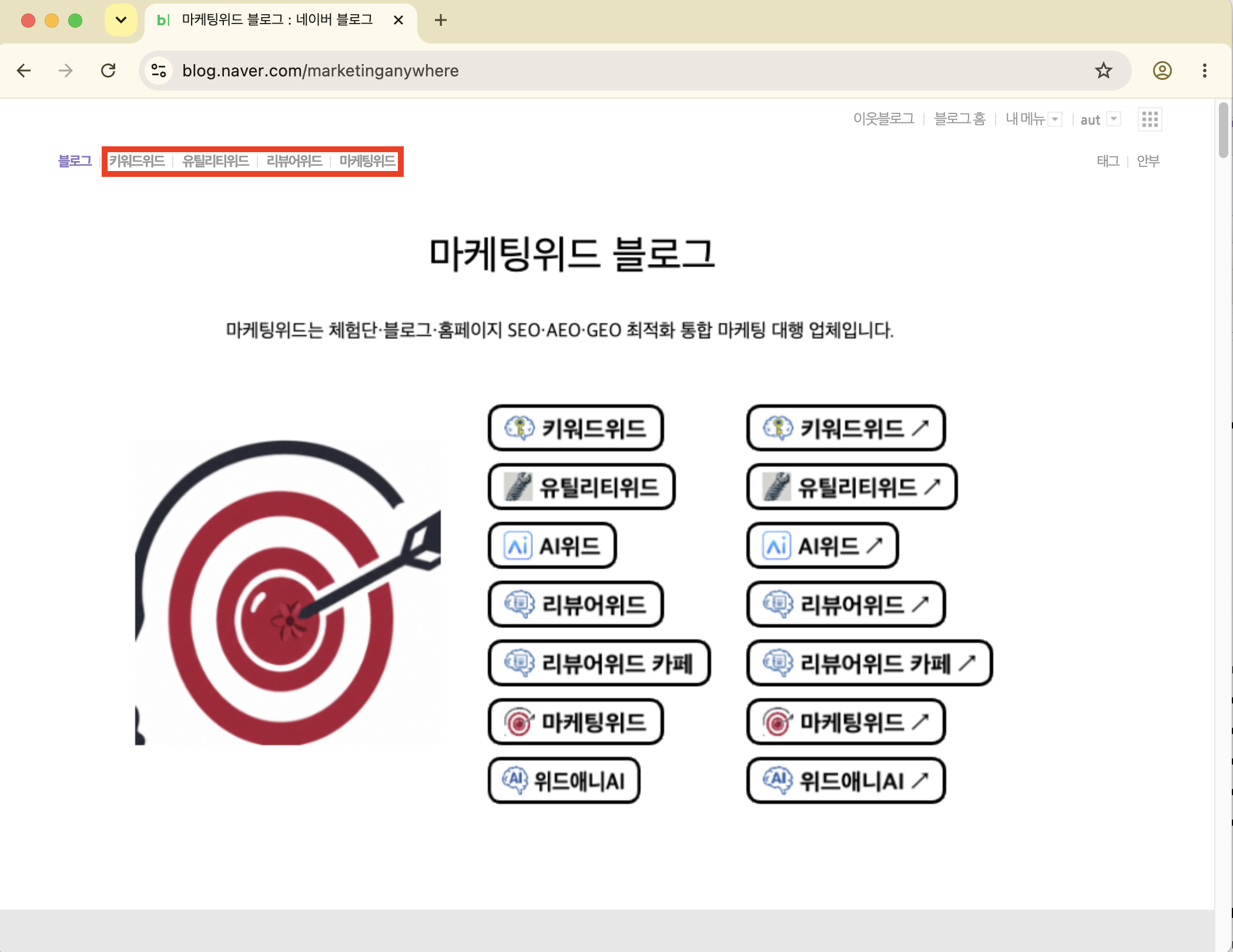Open the 키워드위드 ↗ external link button
This screenshot has height=952, width=1233.
coord(846,428)
